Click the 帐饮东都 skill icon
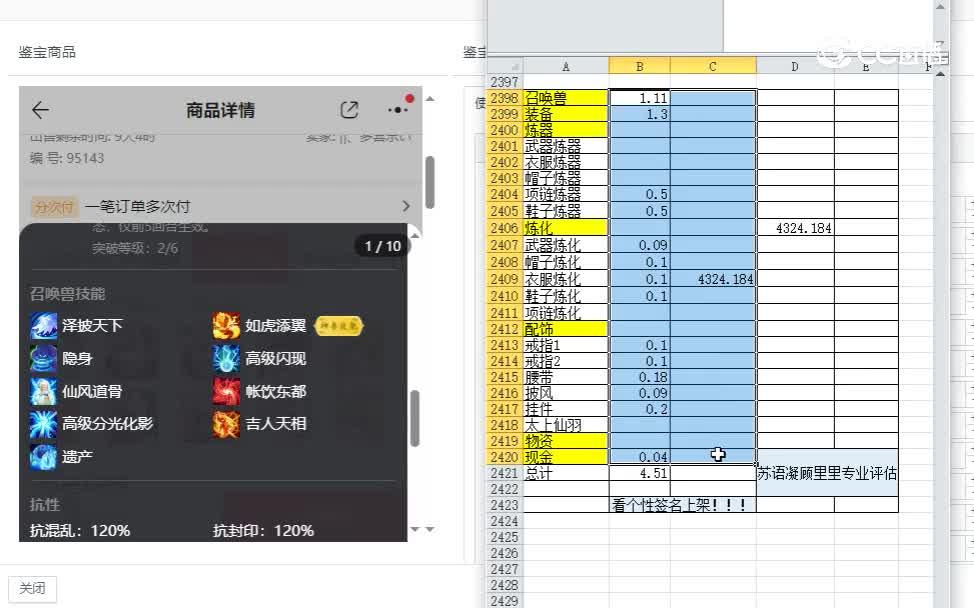Image resolution: width=974 pixels, height=608 pixels. point(226,392)
